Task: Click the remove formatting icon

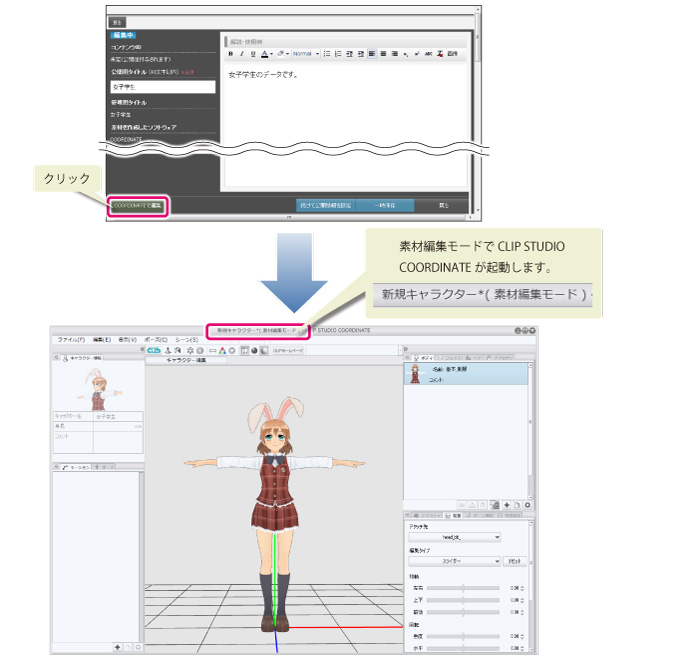Action: 440,54
